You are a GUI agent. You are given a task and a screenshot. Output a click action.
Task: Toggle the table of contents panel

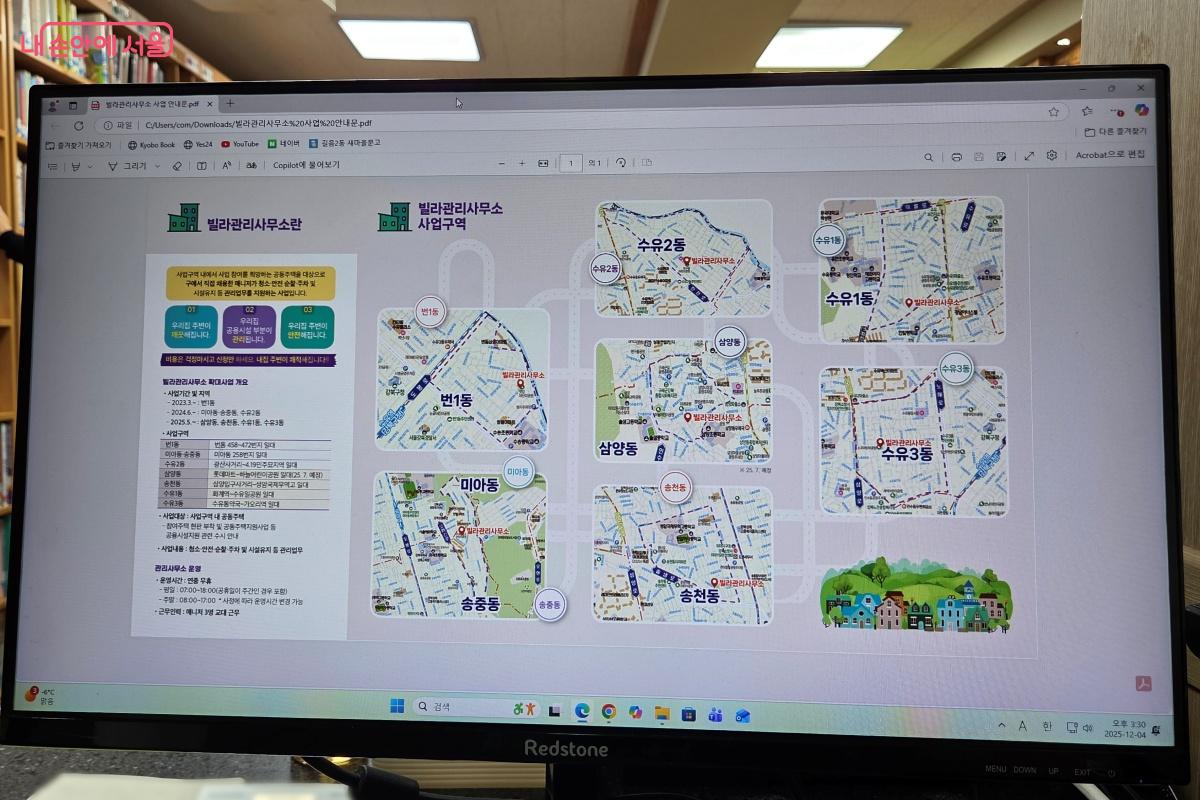coord(51,165)
